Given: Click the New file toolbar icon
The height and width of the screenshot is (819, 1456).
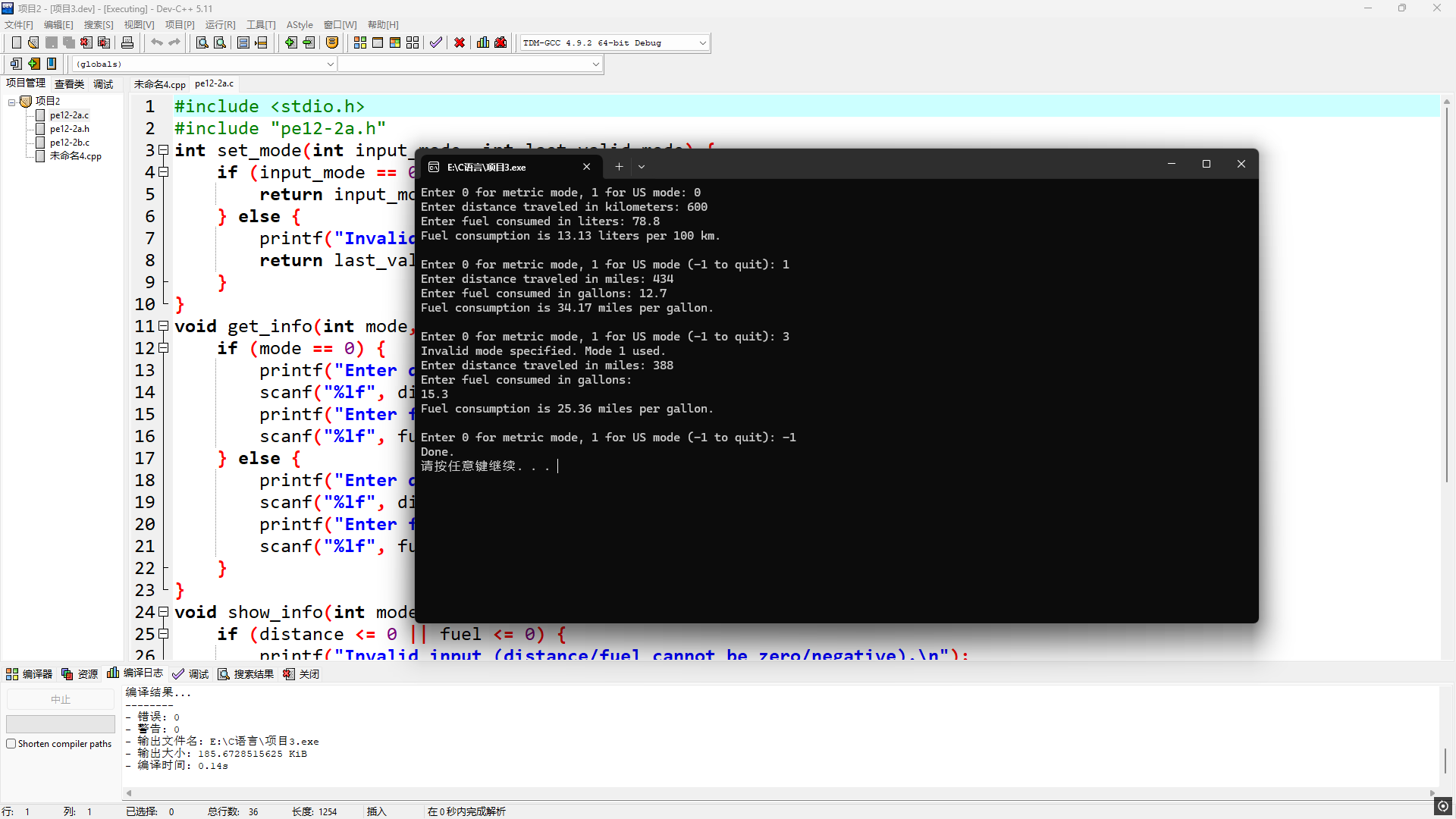Looking at the screenshot, I should 16,42.
